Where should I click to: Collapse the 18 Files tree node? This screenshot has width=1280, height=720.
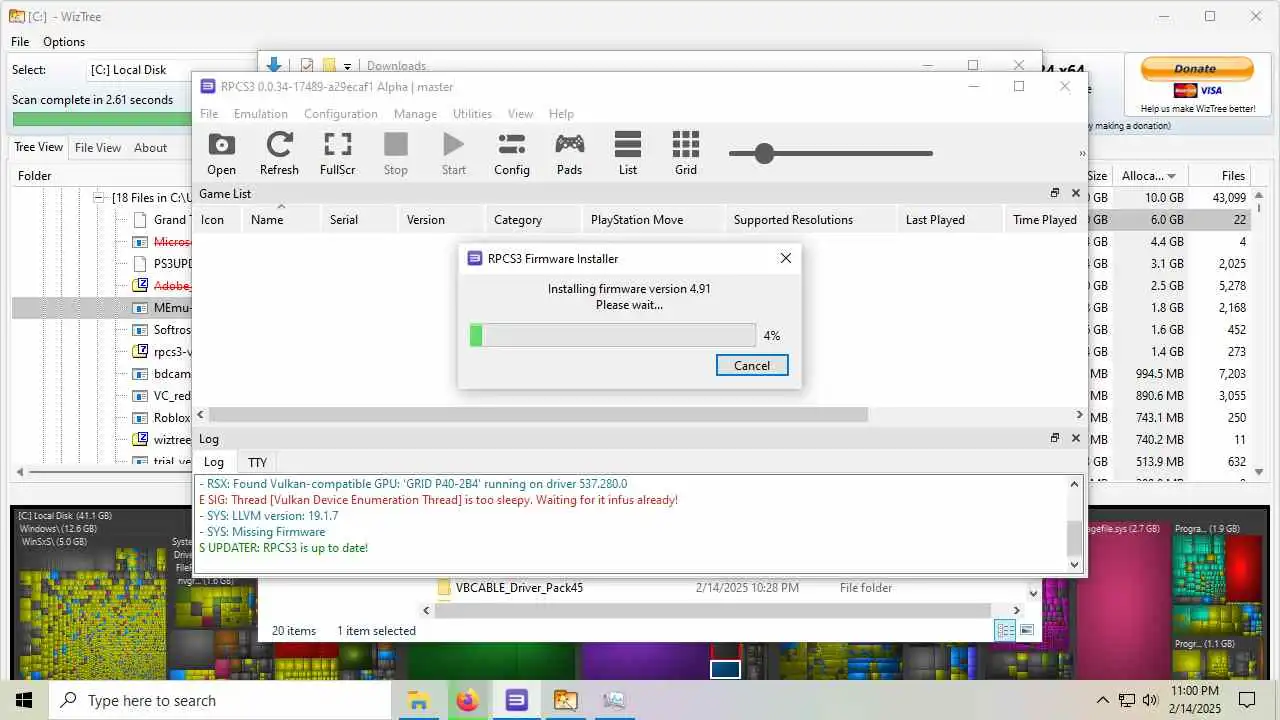tap(99, 198)
